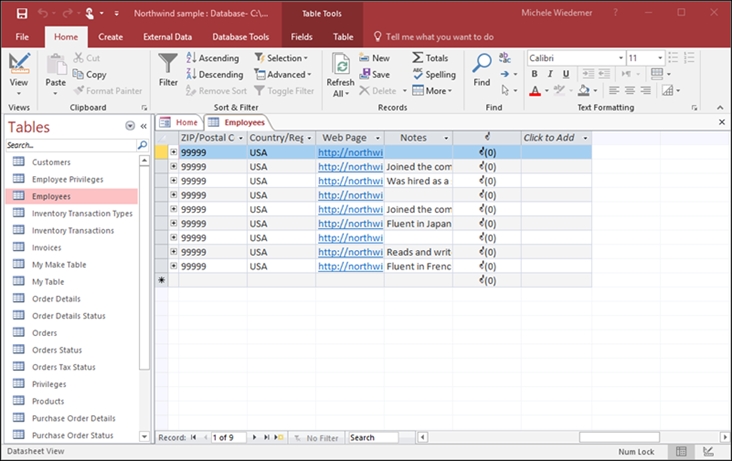This screenshot has height=461, width=732.
Task: Collapse the Tables navigation pane
Action: (x=144, y=126)
